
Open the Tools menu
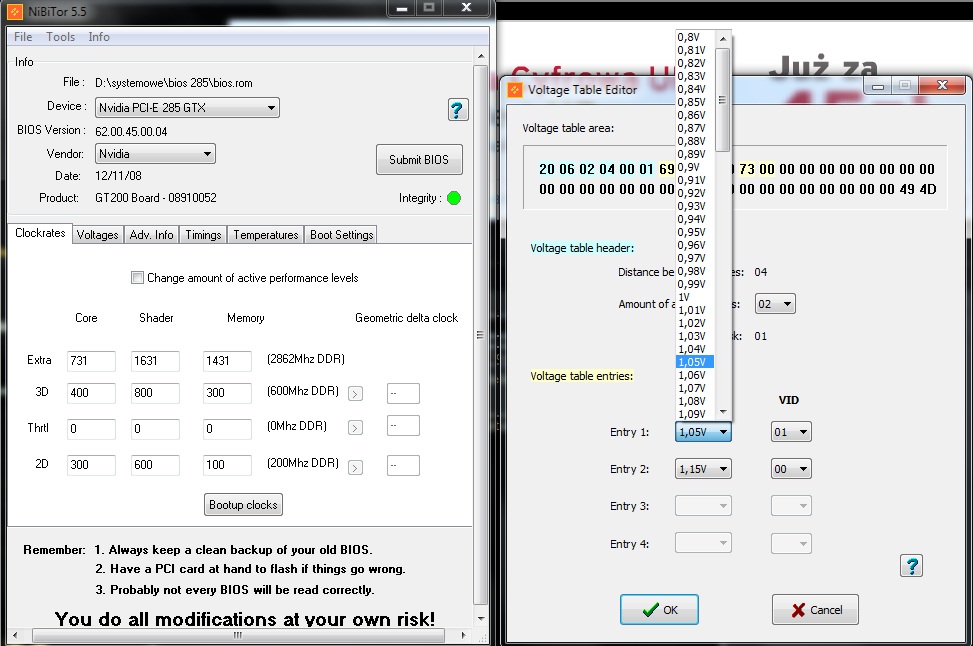point(60,37)
